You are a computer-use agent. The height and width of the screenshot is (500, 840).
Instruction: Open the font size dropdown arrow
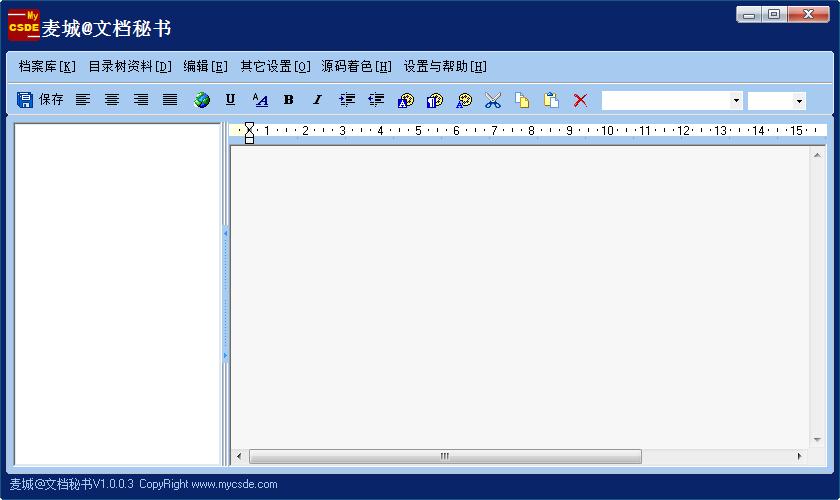(799, 101)
